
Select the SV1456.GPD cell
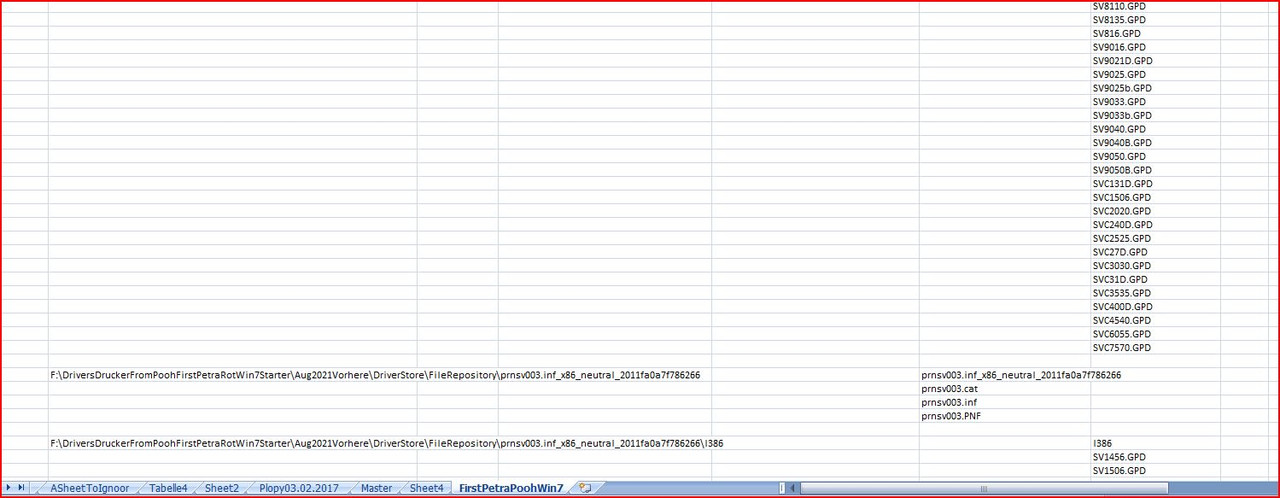click(x=1155, y=457)
